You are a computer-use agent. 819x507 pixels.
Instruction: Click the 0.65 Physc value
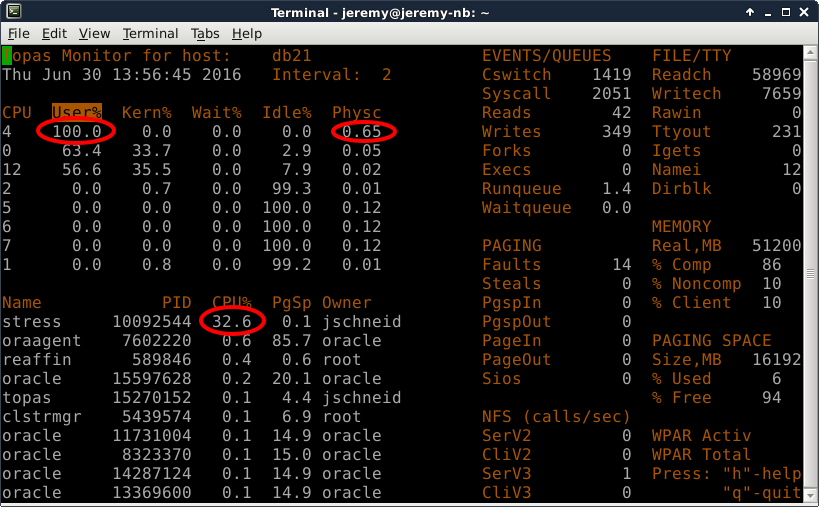coord(362,132)
